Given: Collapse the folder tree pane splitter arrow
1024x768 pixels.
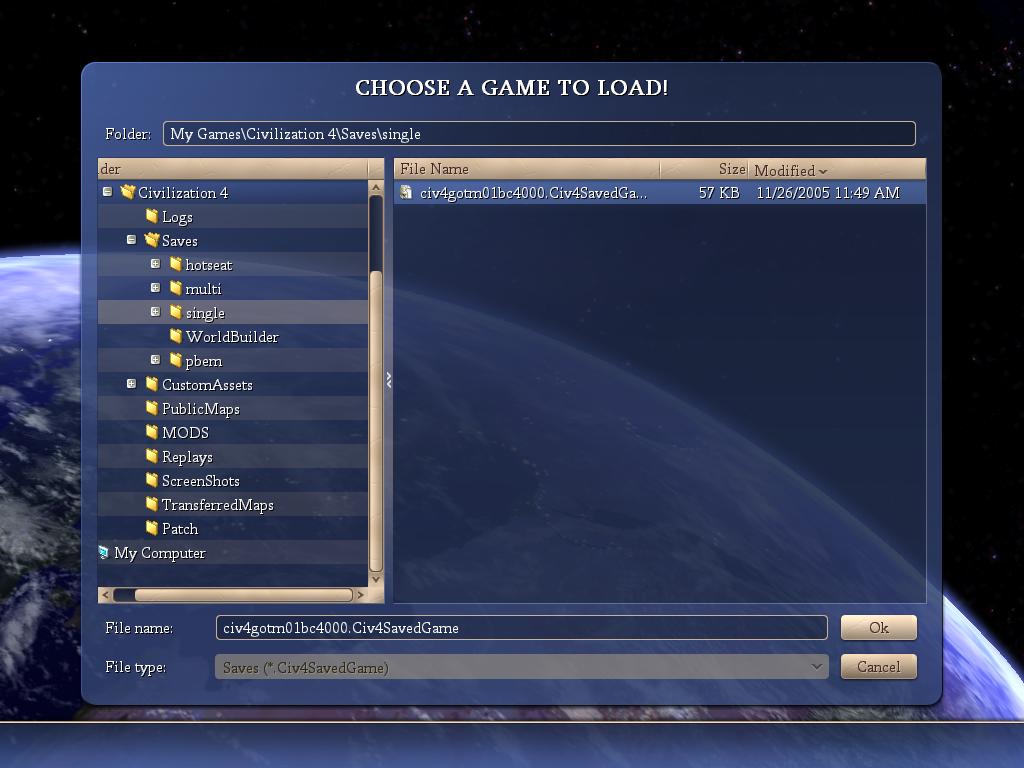Looking at the screenshot, I should pyautogui.click(x=389, y=380).
